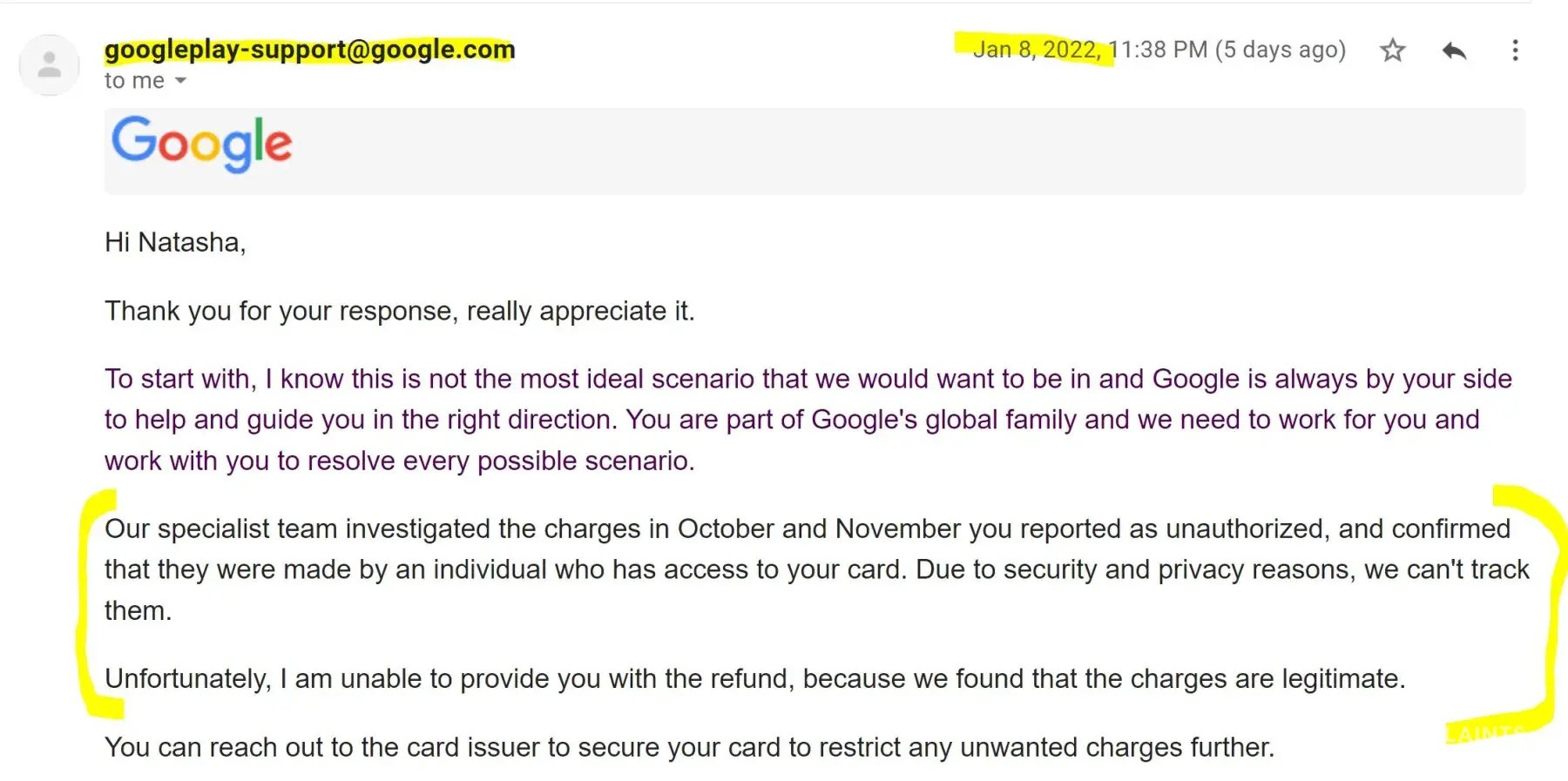The width and height of the screenshot is (1568, 781).
Task: Expand recipient details arrow beside "to me"
Action: point(181,81)
